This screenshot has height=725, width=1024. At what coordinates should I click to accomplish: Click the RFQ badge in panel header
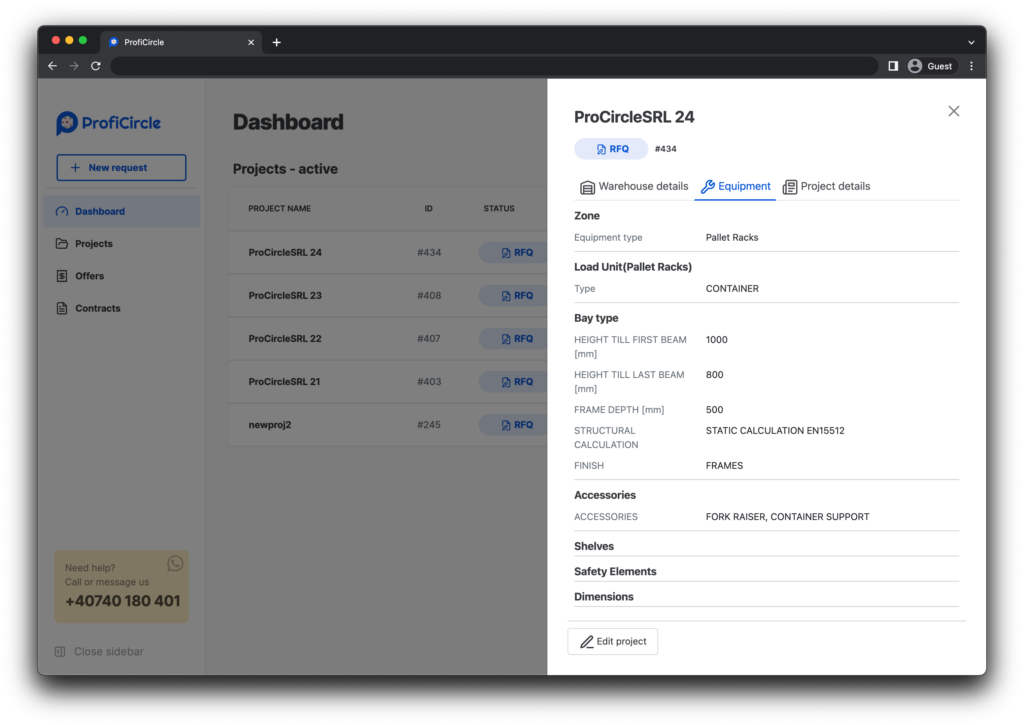click(611, 150)
